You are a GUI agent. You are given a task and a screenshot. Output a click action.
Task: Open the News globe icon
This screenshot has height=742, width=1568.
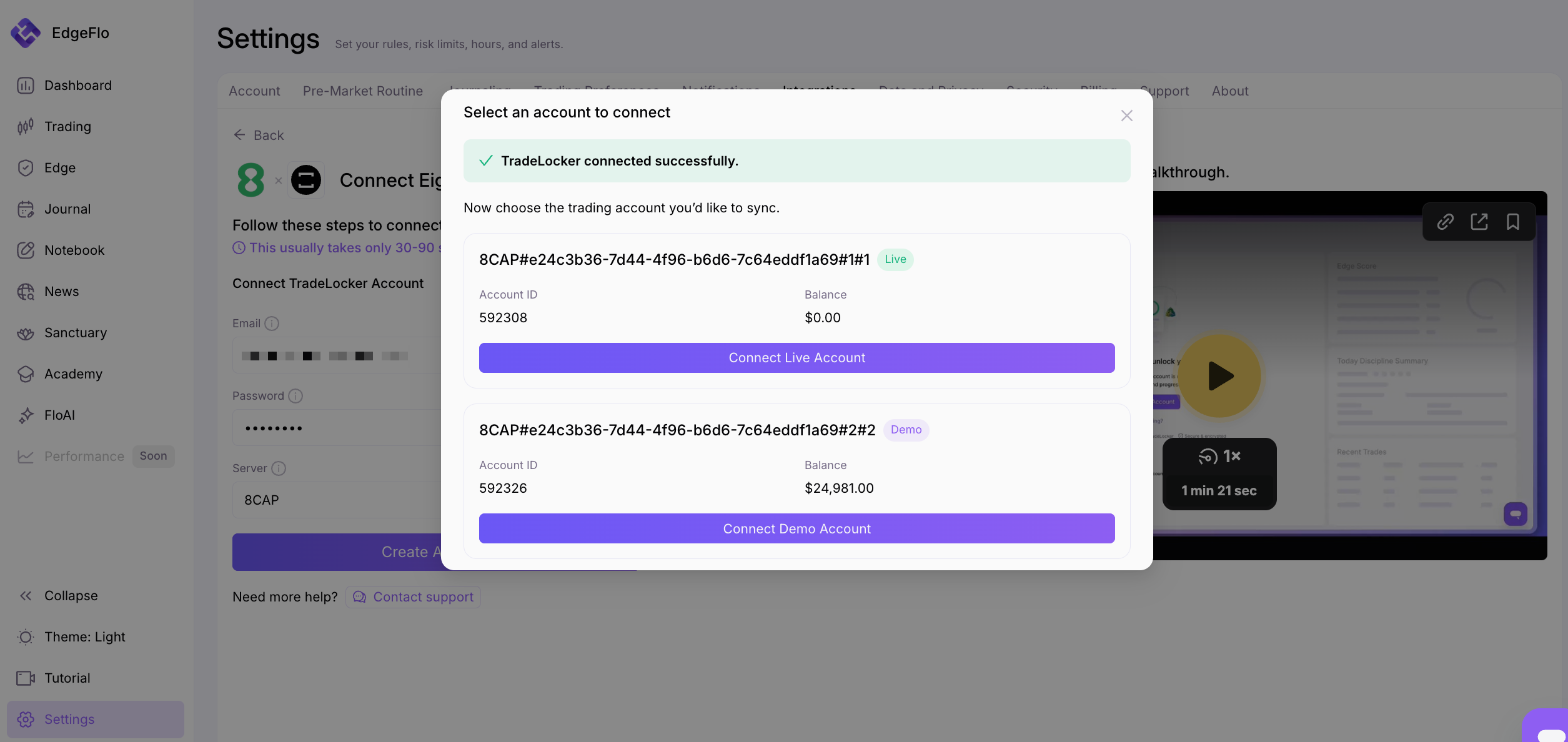[x=26, y=292]
